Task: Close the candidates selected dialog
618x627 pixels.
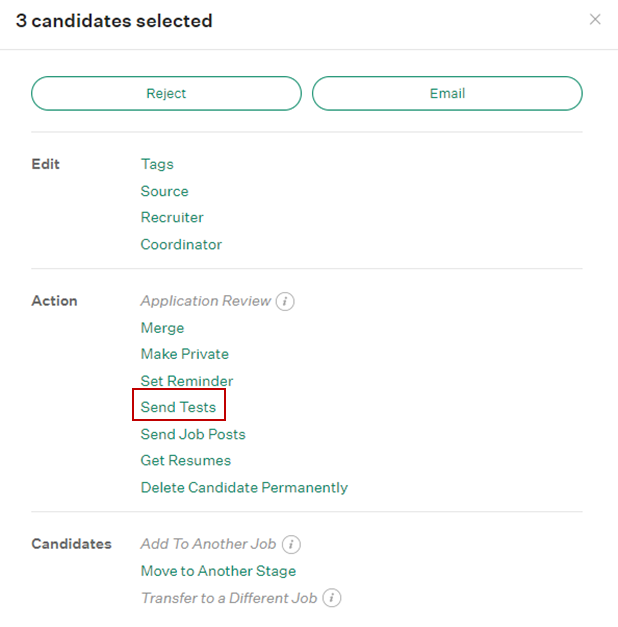Action: [x=595, y=20]
